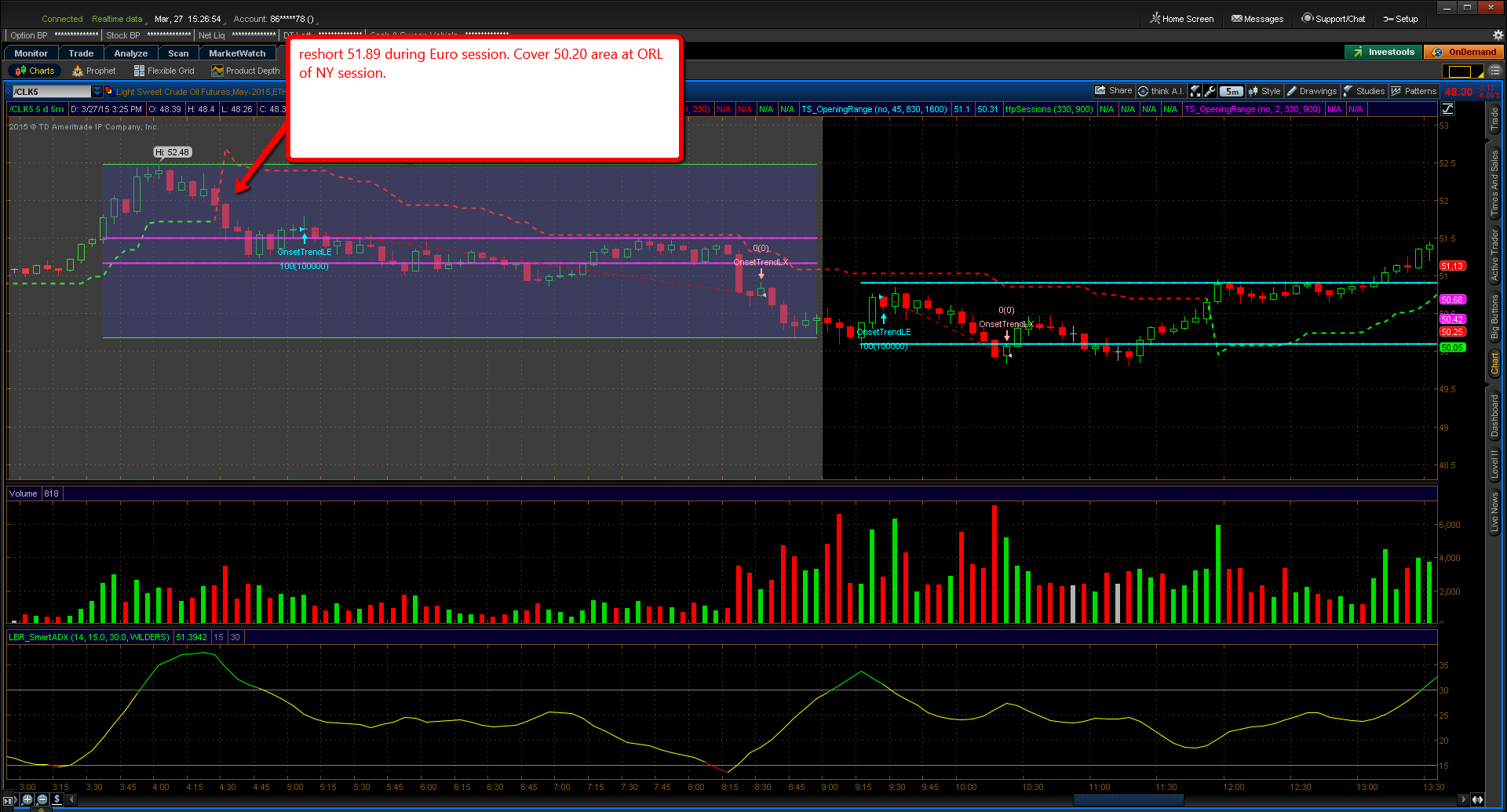Click the date and time display

click(x=188, y=19)
